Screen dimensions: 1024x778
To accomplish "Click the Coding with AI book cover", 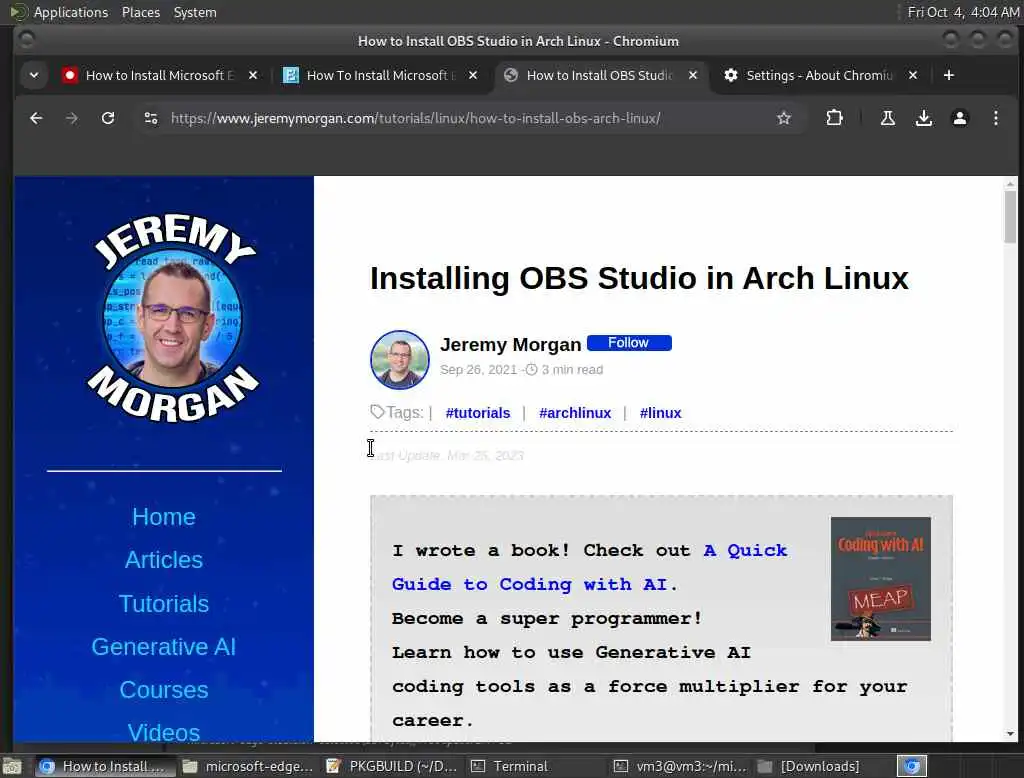I will (880, 579).
